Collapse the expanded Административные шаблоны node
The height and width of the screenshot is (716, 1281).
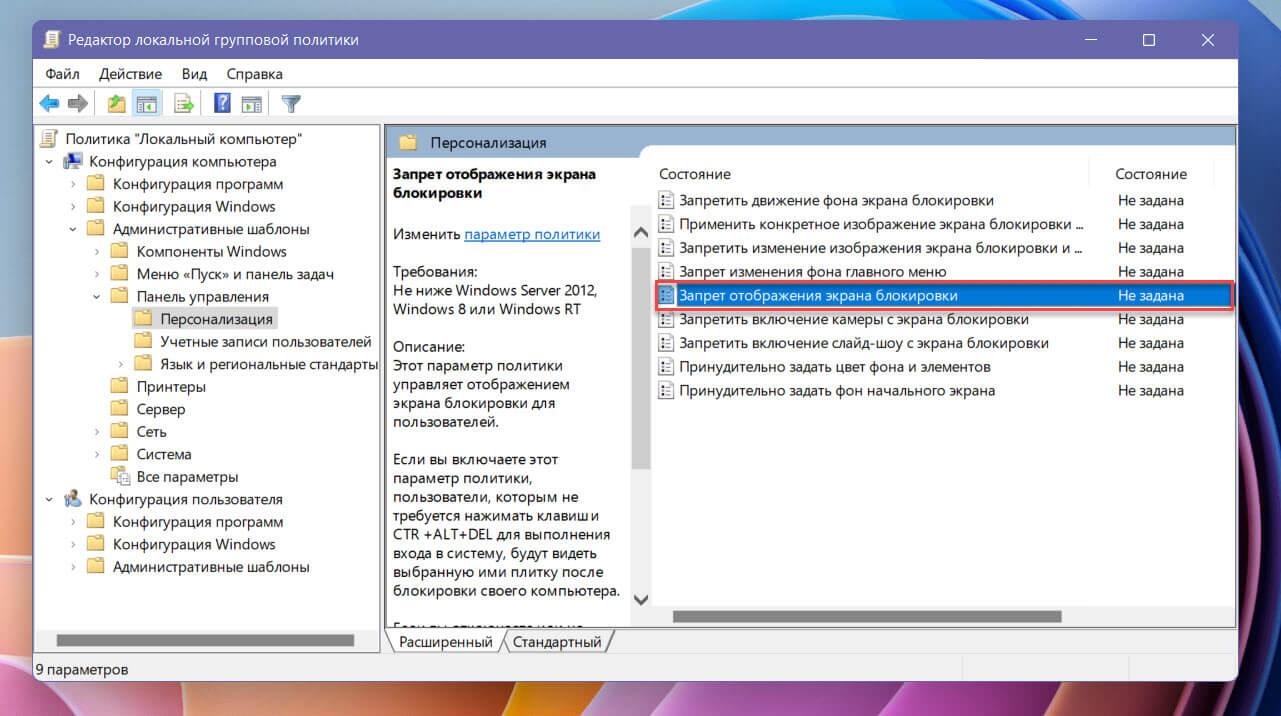(x=73, y=229)
